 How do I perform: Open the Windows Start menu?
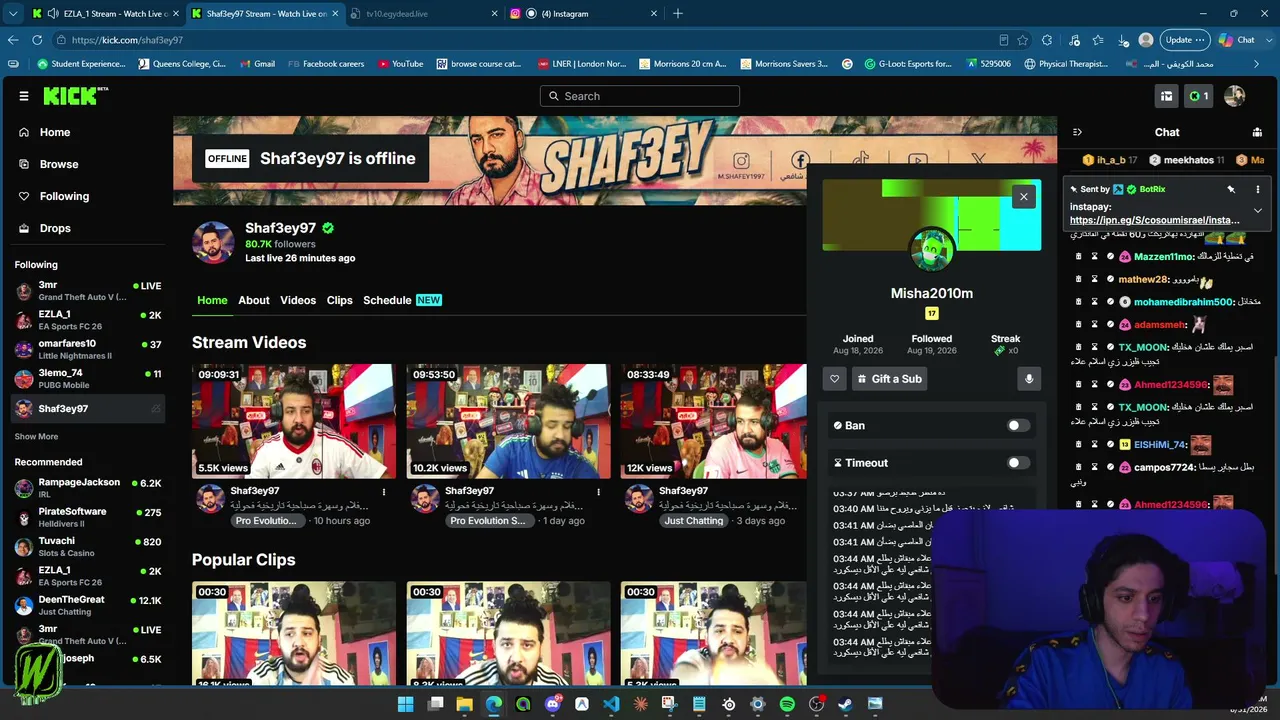pyautogui.click(x=406, y=704)
